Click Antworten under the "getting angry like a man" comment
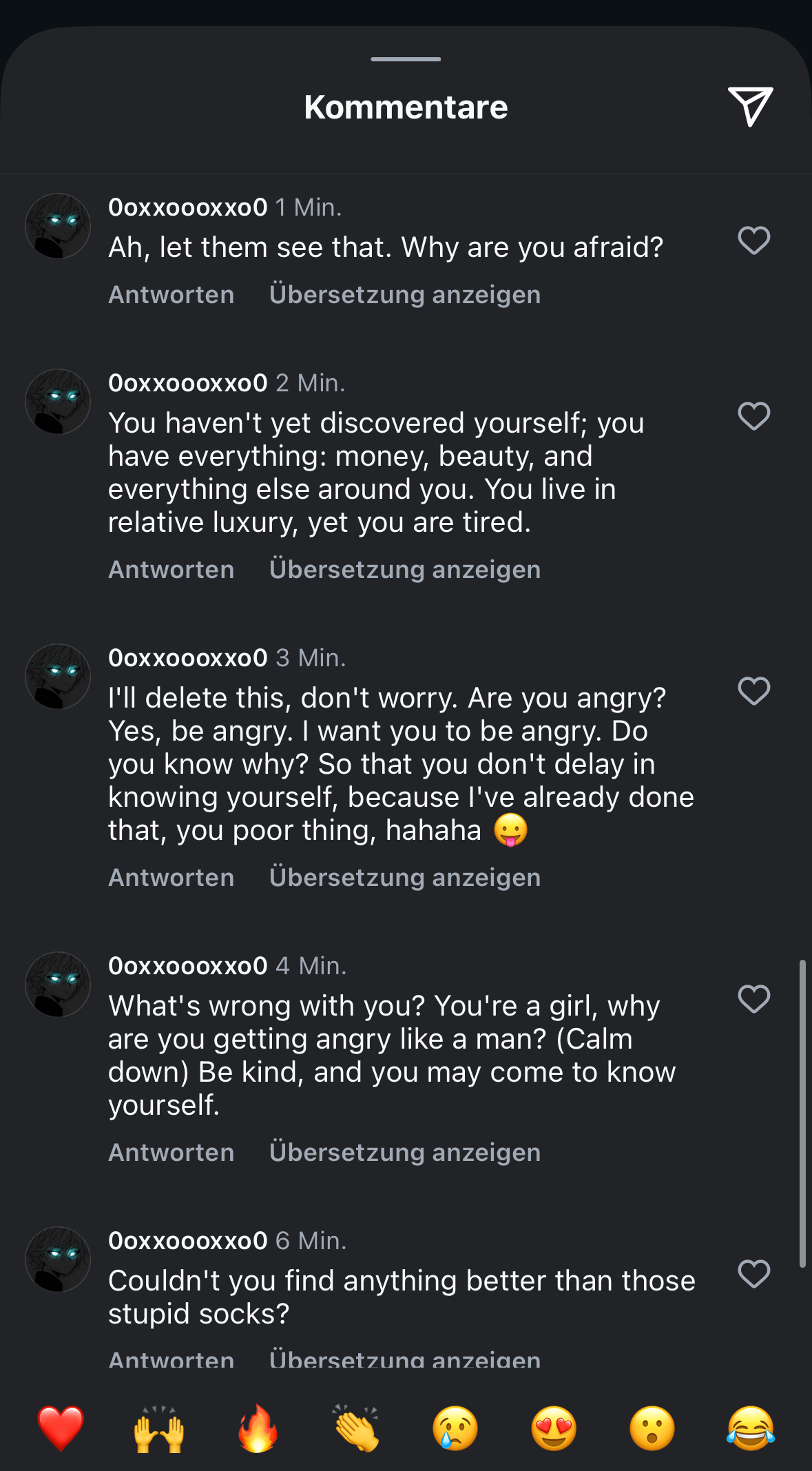Image resolution: width=812 pixels, height=1471 pixels. click(171, 1153)
